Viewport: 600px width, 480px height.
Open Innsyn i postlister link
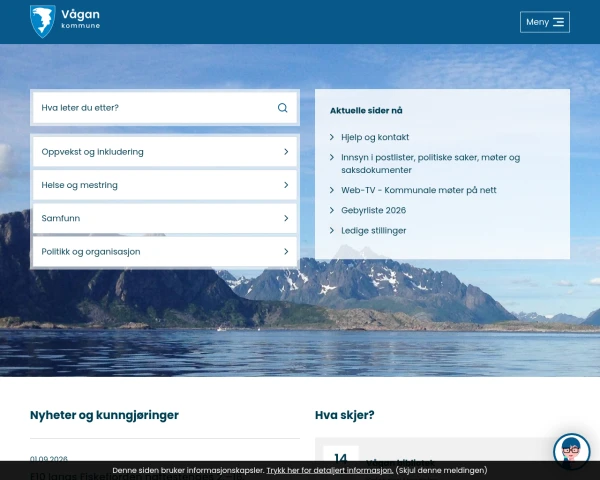pos(430,163)
